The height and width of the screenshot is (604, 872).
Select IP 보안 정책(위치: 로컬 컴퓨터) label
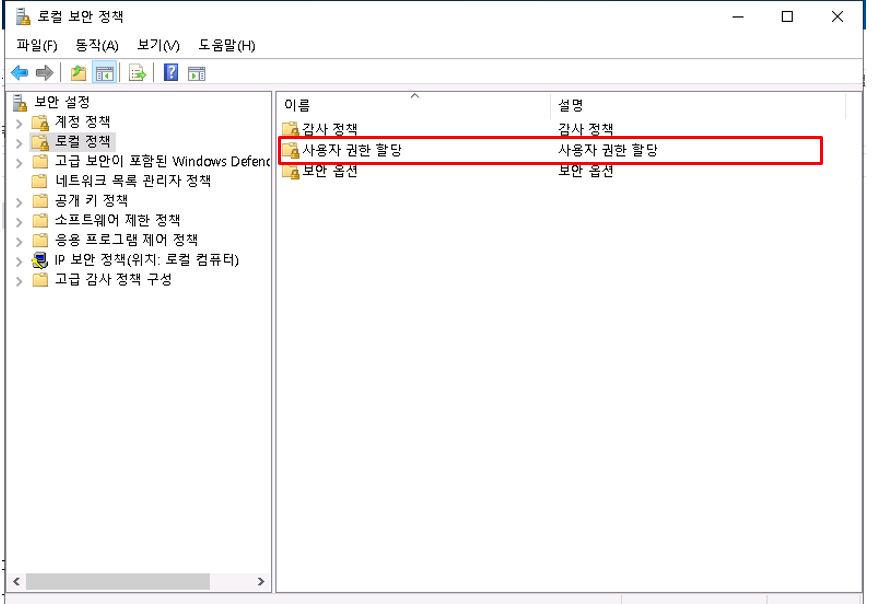(147, 260)
